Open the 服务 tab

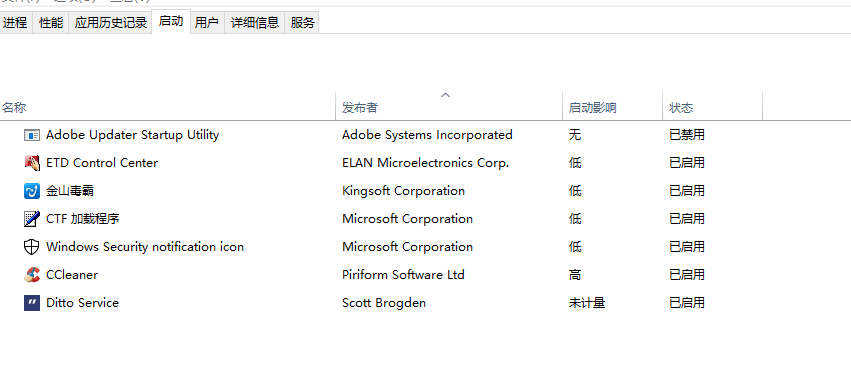(302, 23)
